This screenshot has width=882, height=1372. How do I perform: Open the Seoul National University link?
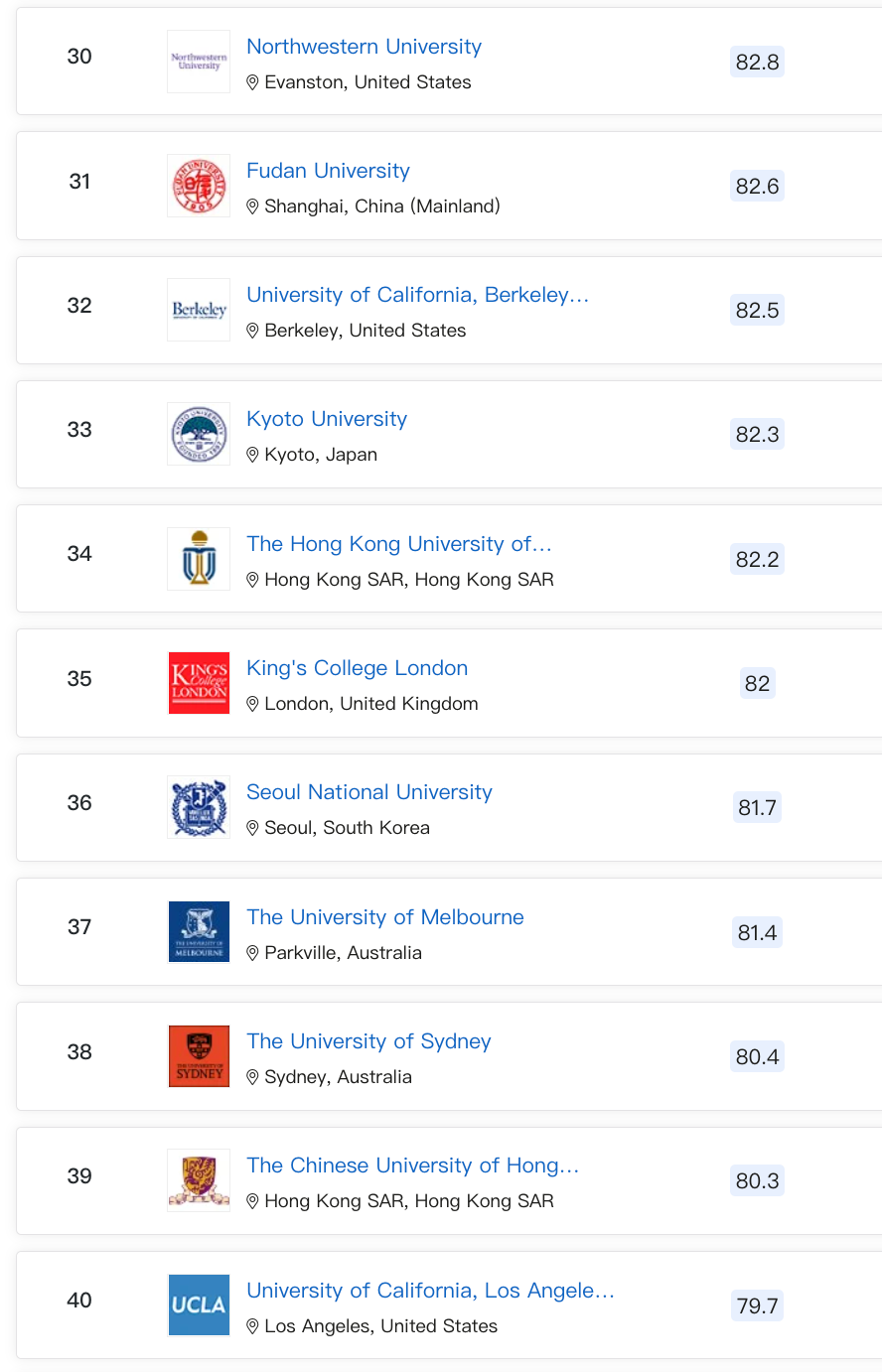369,792
